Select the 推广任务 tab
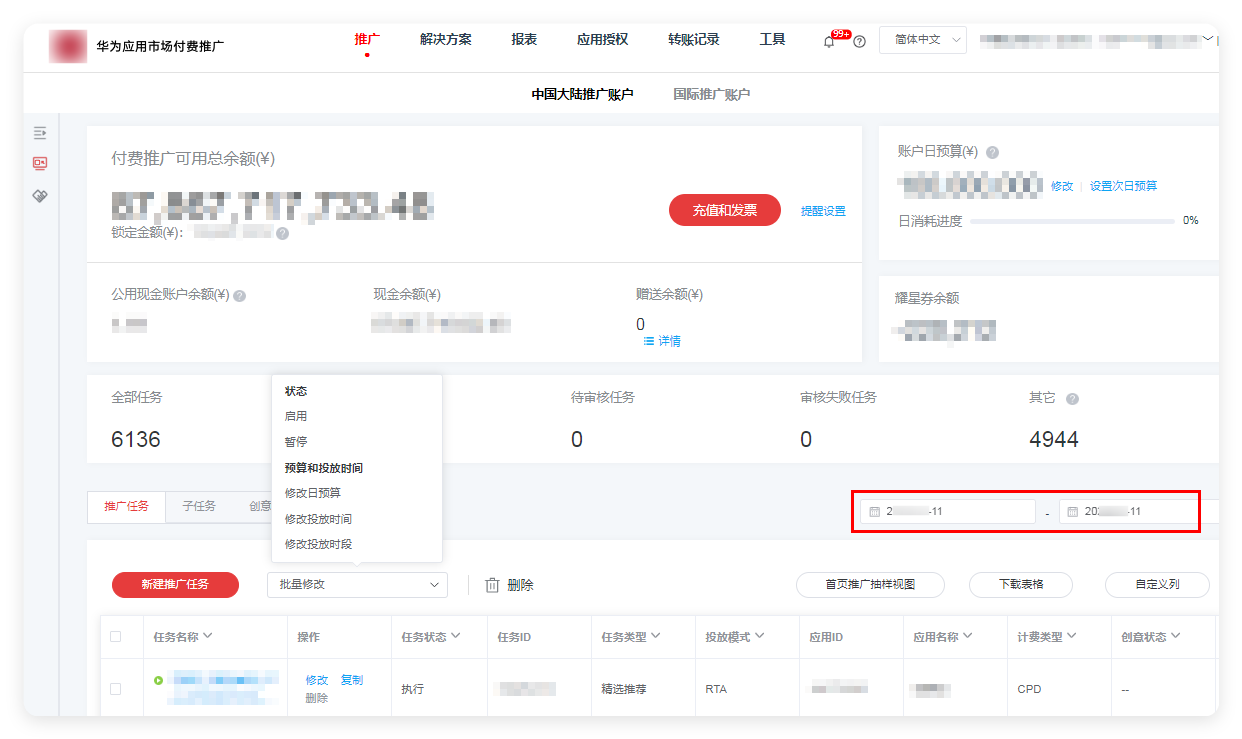The image size is (1242, 739). 127,506
